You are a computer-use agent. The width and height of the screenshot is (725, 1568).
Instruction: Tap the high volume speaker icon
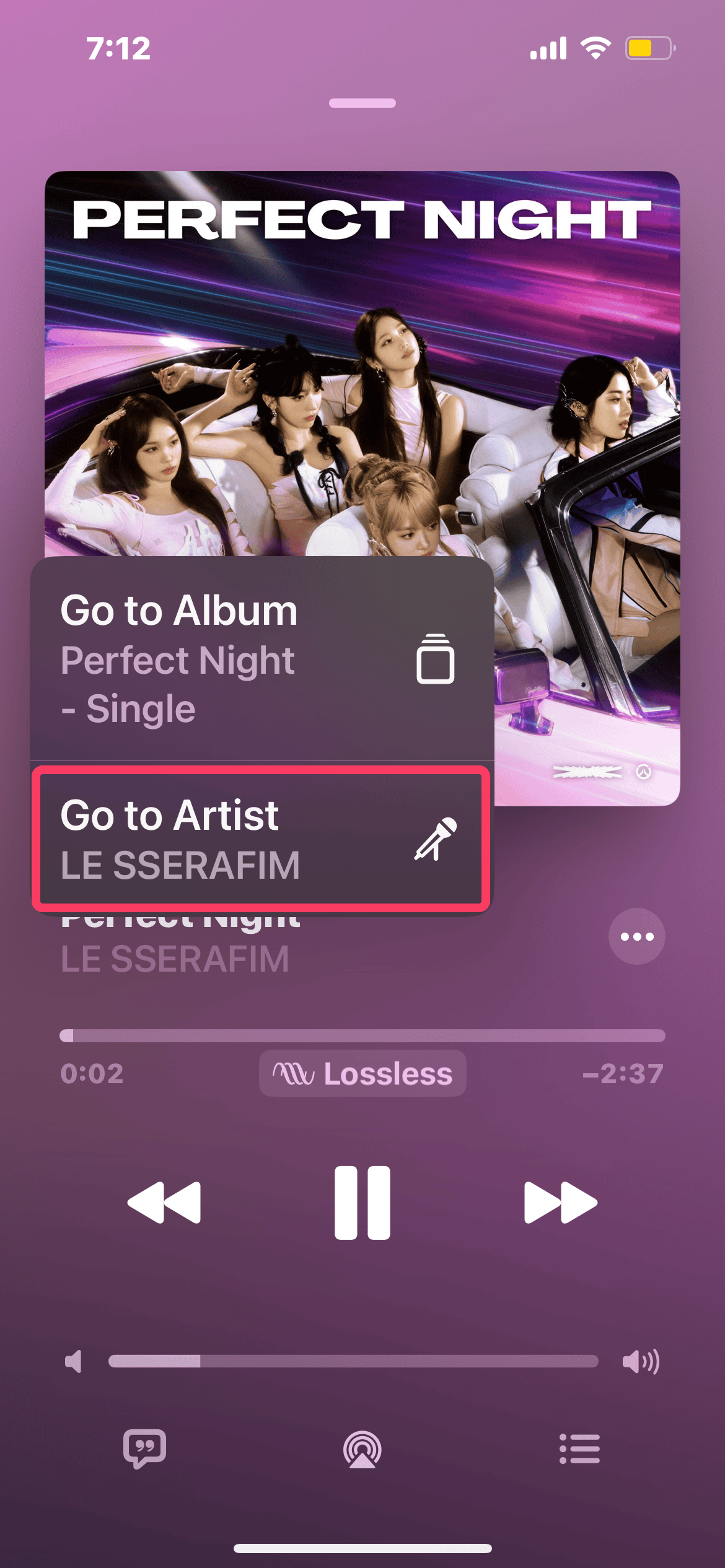[641, 1362]
